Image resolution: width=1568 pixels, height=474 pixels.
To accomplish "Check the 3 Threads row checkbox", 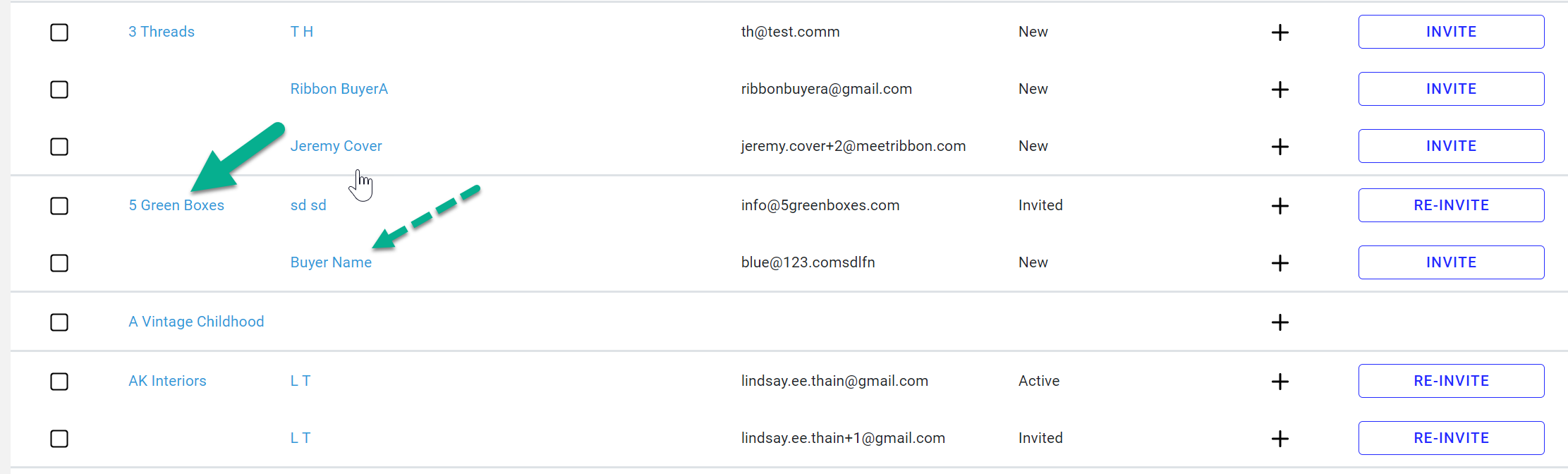I will point(59,32).
